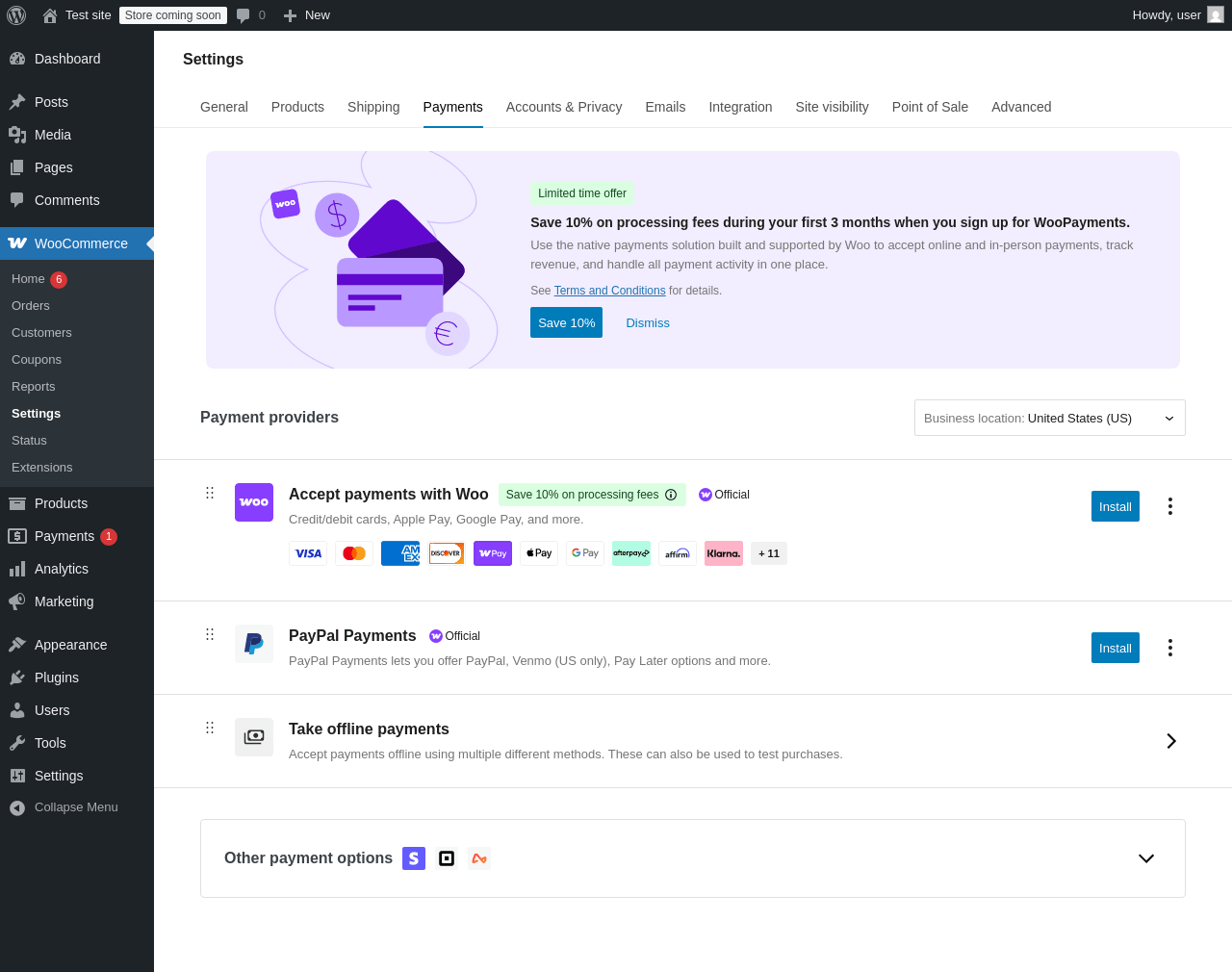Switch to the Emails tab

point(665,107)
